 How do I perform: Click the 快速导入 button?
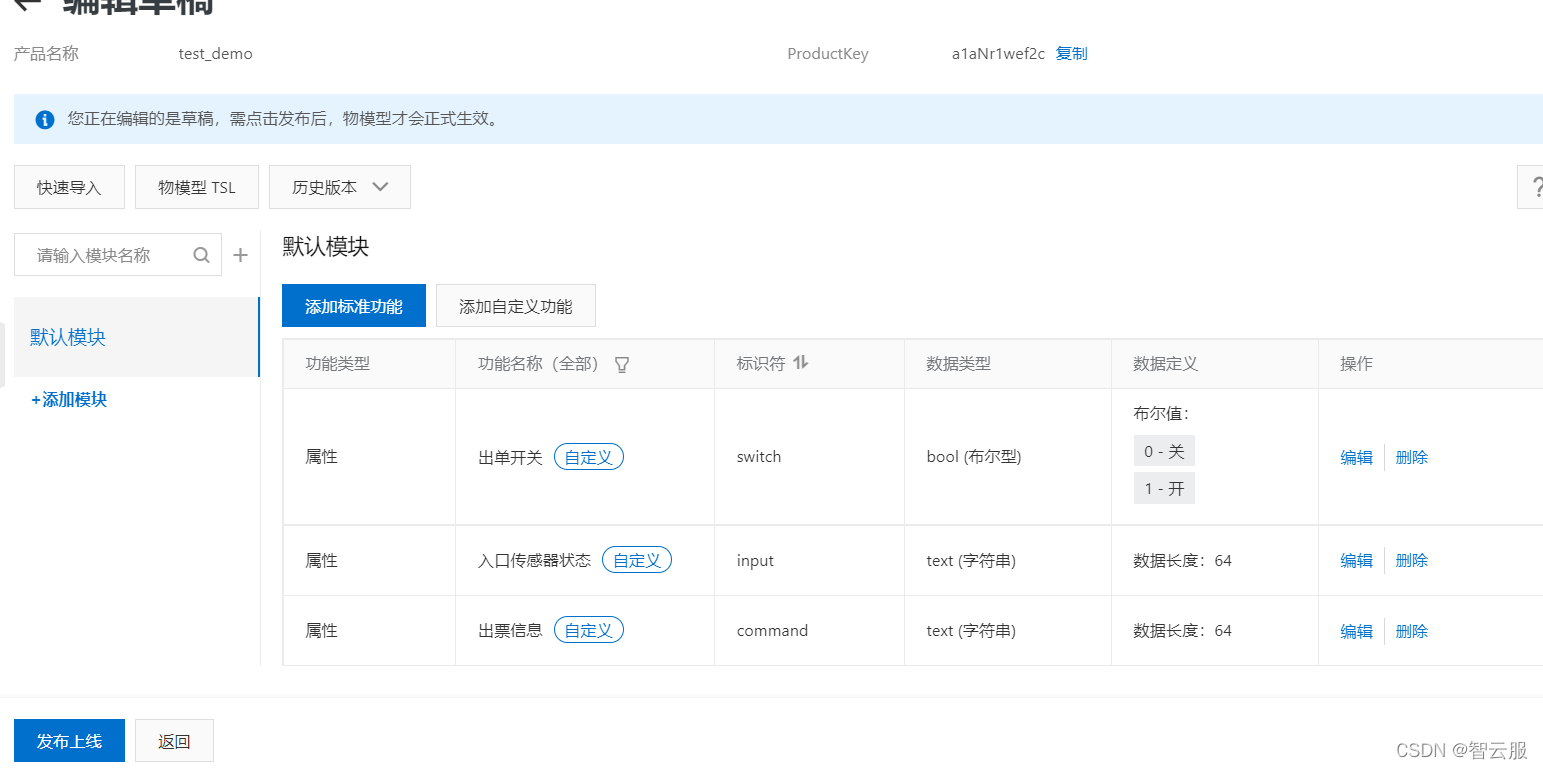point(69,187)
